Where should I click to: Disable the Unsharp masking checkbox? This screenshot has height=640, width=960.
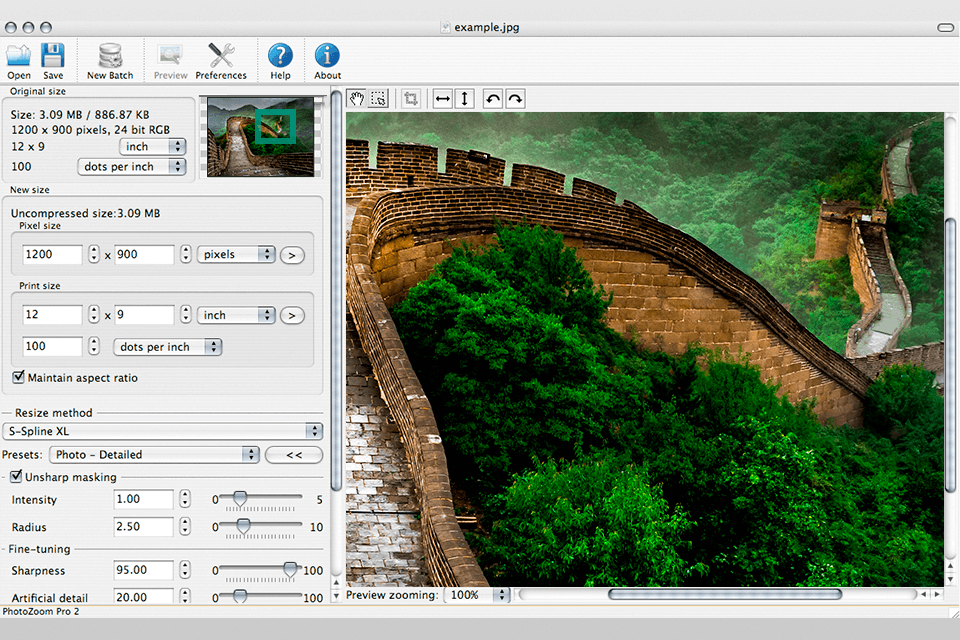click(17, 476)
